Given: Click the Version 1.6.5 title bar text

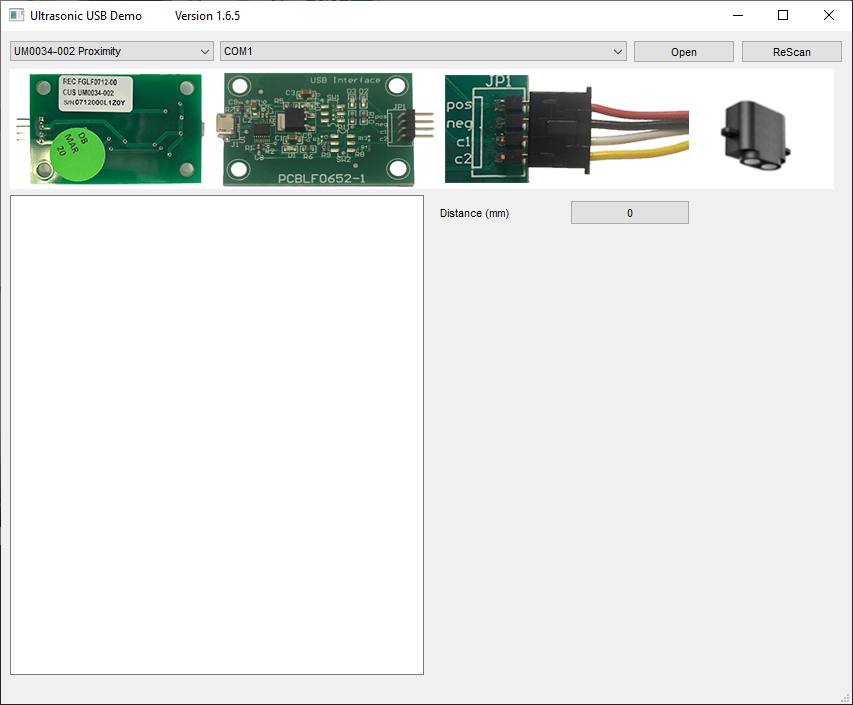Looking at the screenshot, I should click(207, 16).
